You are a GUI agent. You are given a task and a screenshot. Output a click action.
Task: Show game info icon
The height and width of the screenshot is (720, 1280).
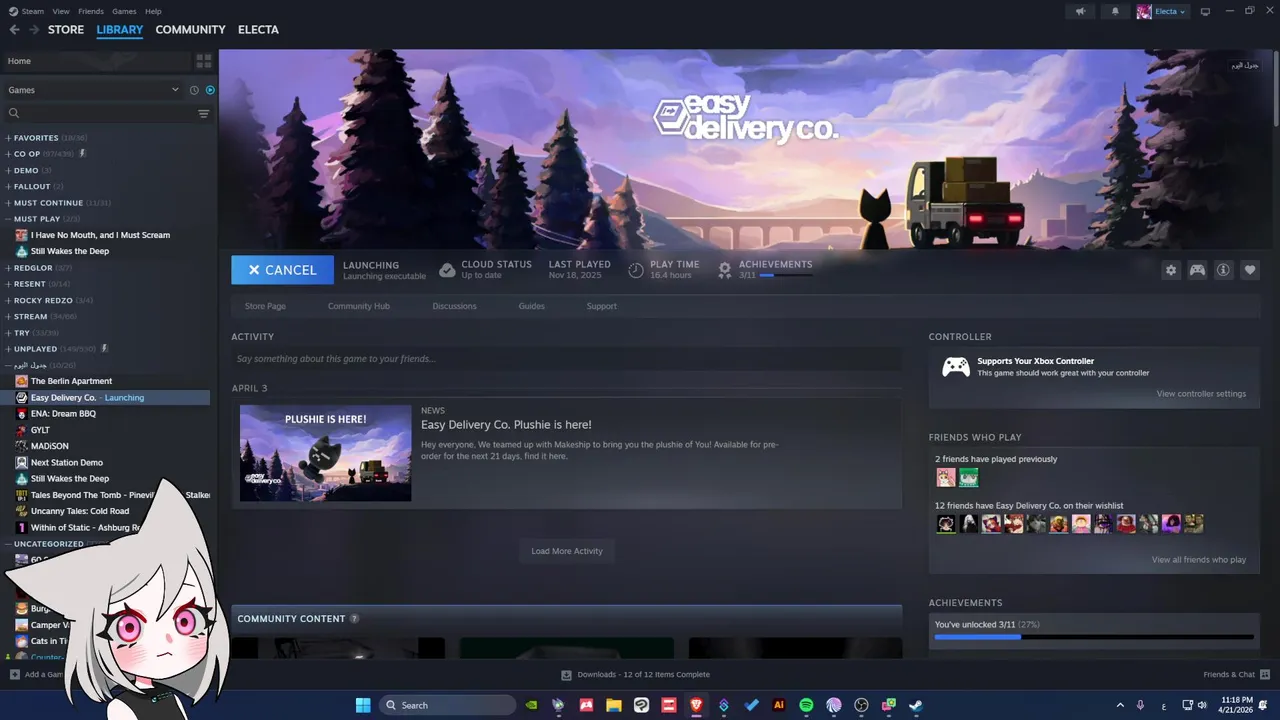1223,270
